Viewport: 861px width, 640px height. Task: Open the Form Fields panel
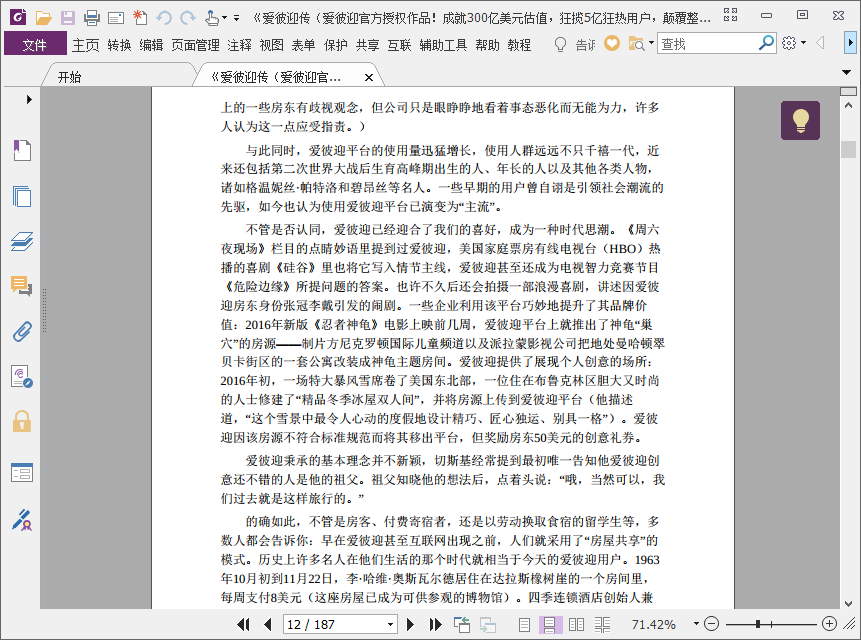click(22, 472)
